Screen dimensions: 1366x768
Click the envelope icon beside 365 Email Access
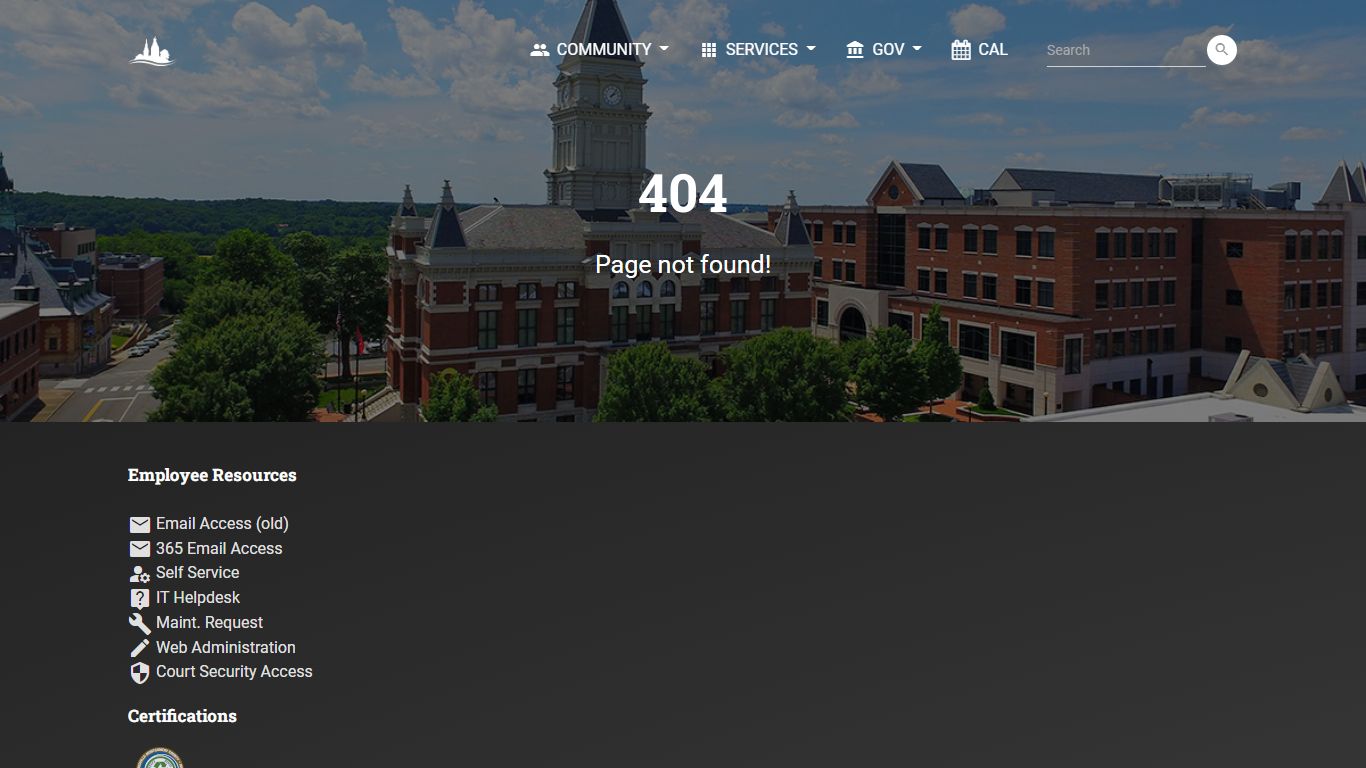click(140, 549)
